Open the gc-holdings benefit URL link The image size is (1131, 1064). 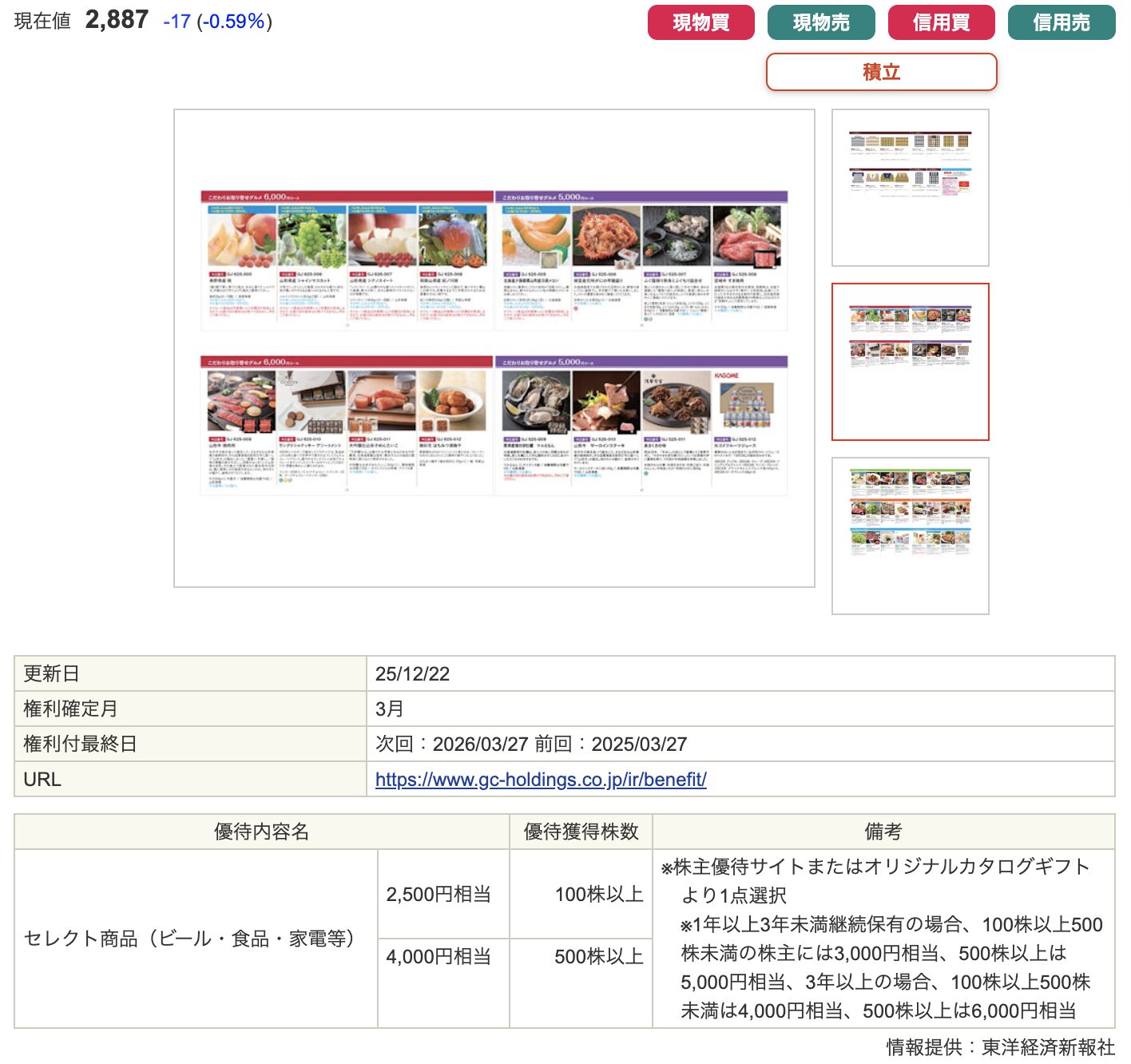[541, 779]
